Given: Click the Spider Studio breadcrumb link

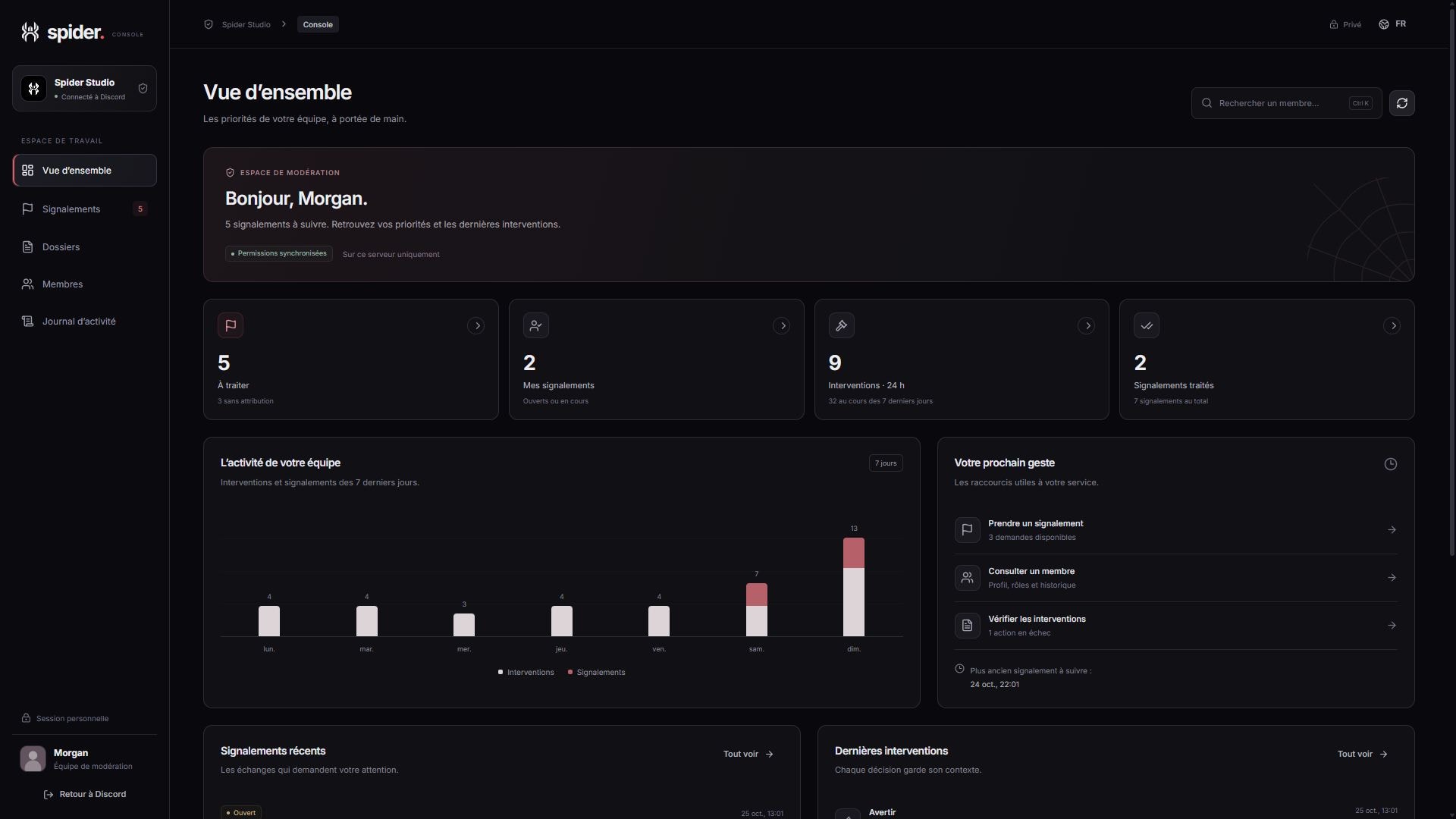Looking at the screenshot, I should [246, 25].
